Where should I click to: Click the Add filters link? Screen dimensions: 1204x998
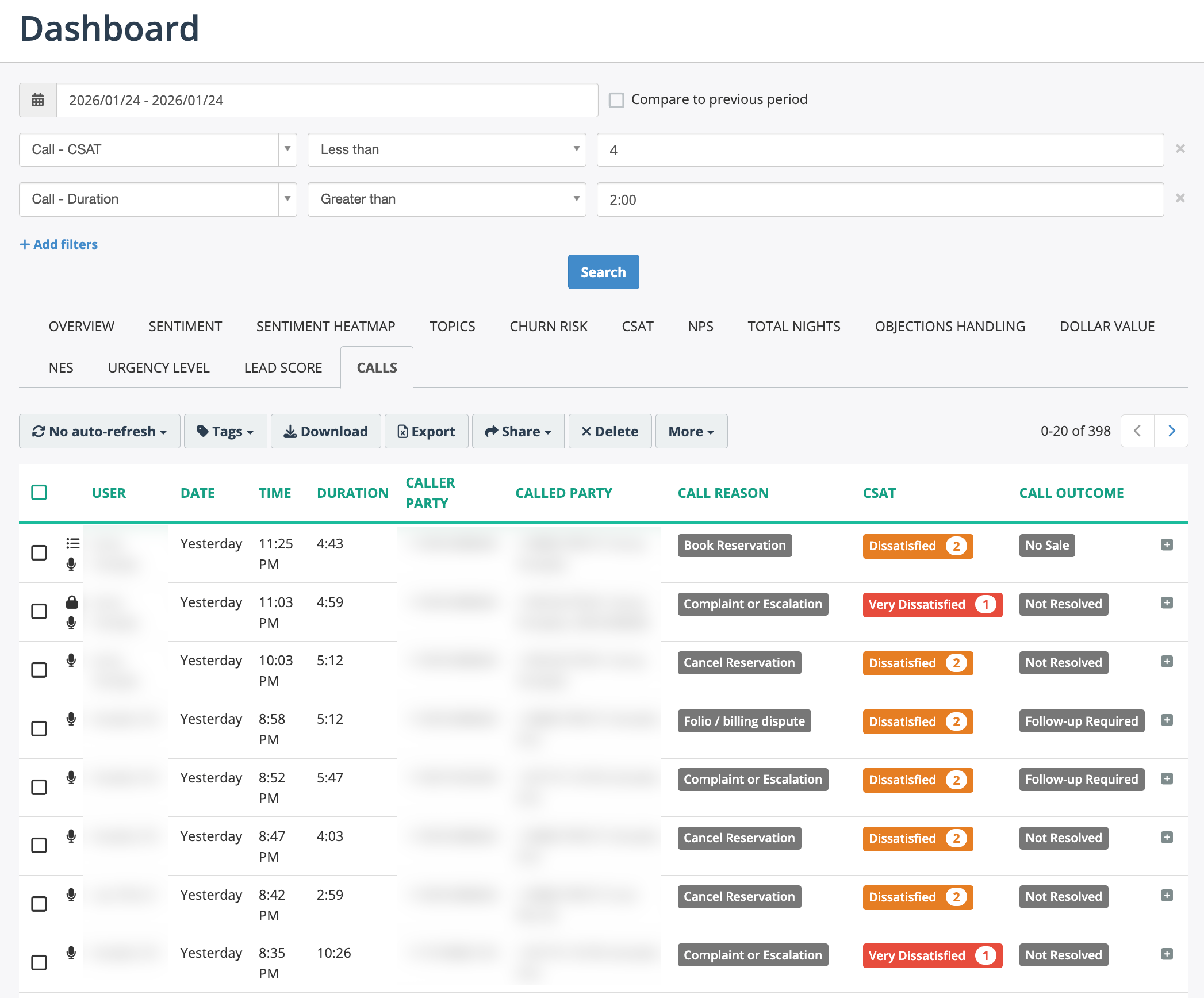[x=59, y=244]
